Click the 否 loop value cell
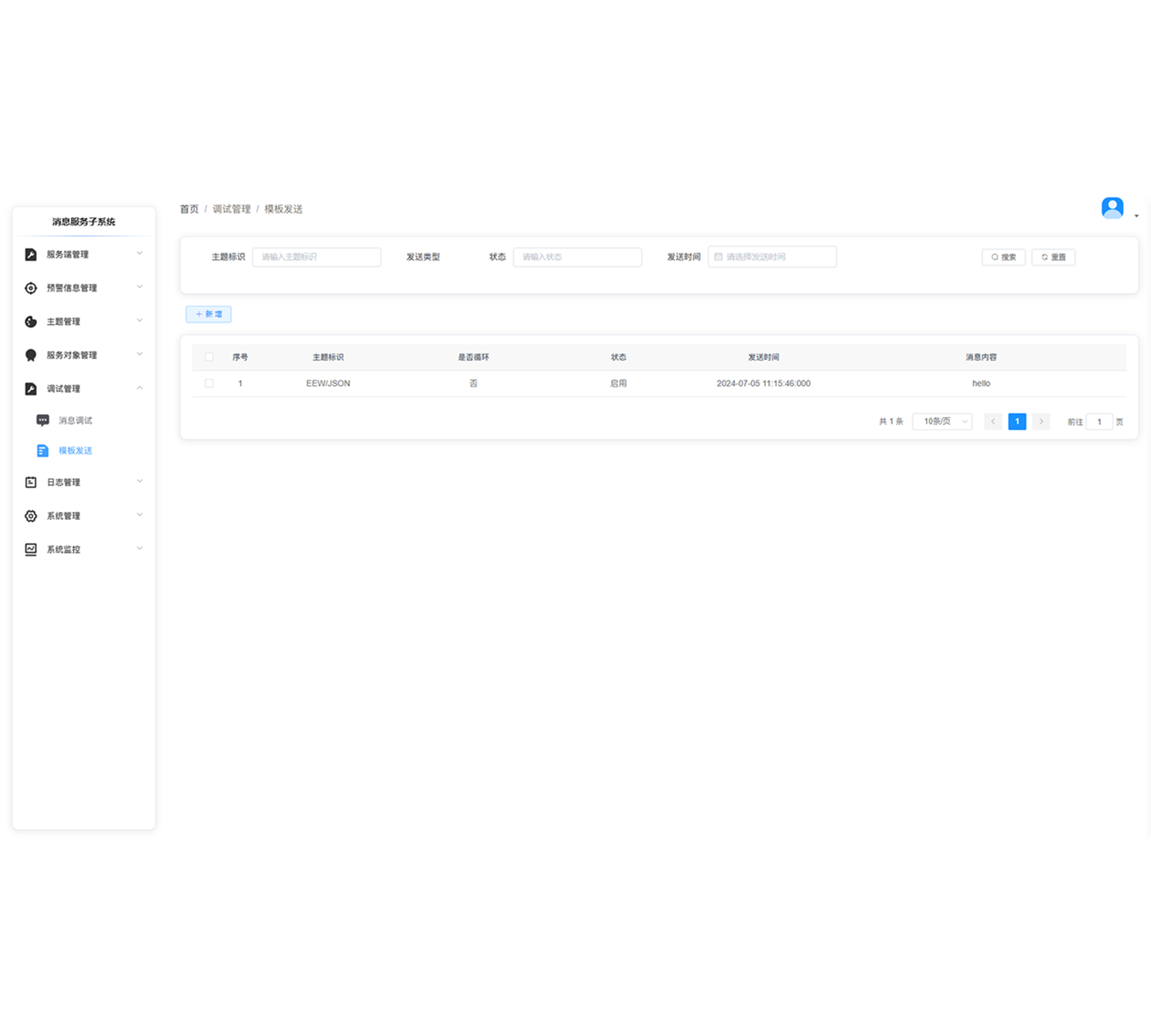This screenshot has width=1151, height=1036. point(473,383)
